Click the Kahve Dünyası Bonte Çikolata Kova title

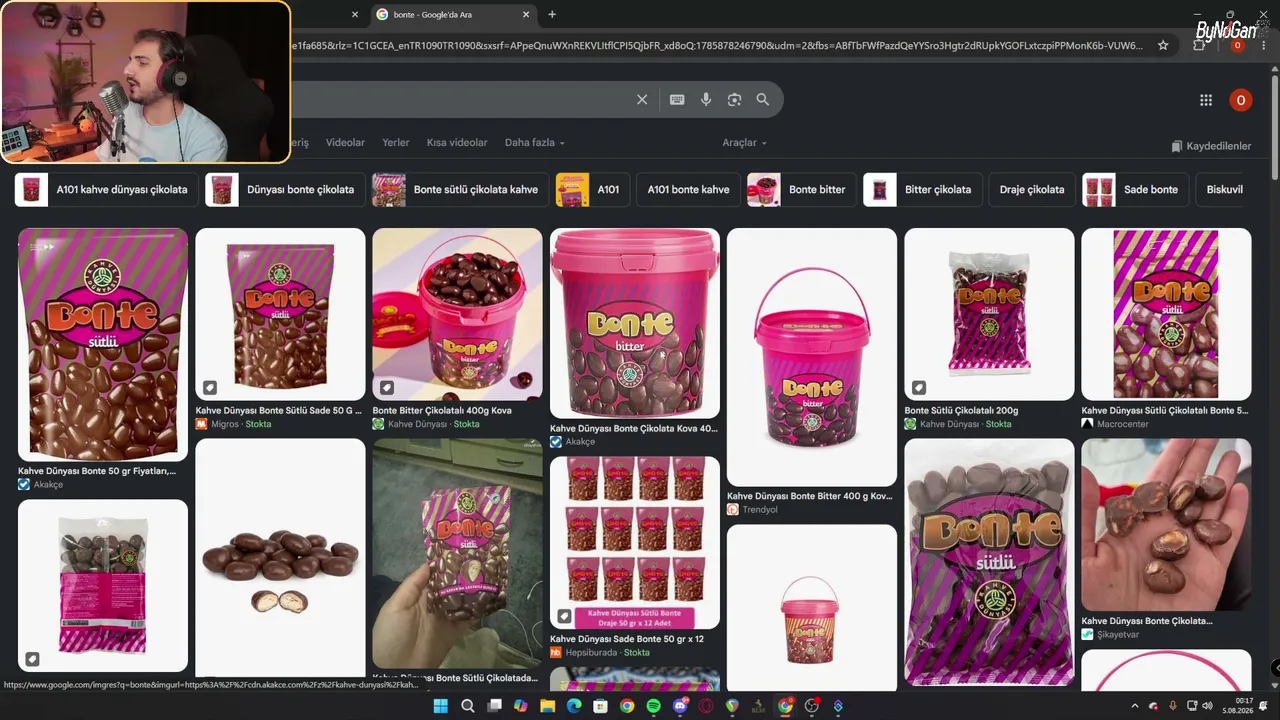634,428
